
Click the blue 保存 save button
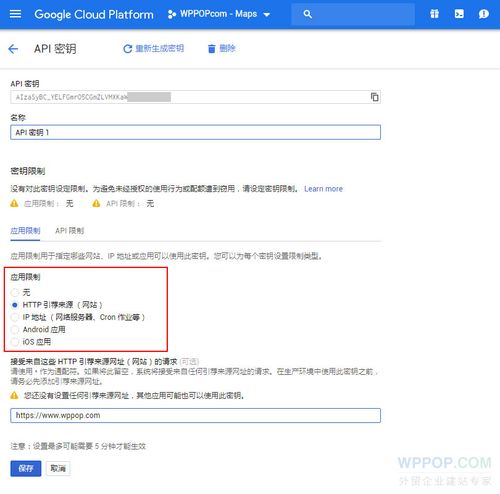tap(26, 469)
